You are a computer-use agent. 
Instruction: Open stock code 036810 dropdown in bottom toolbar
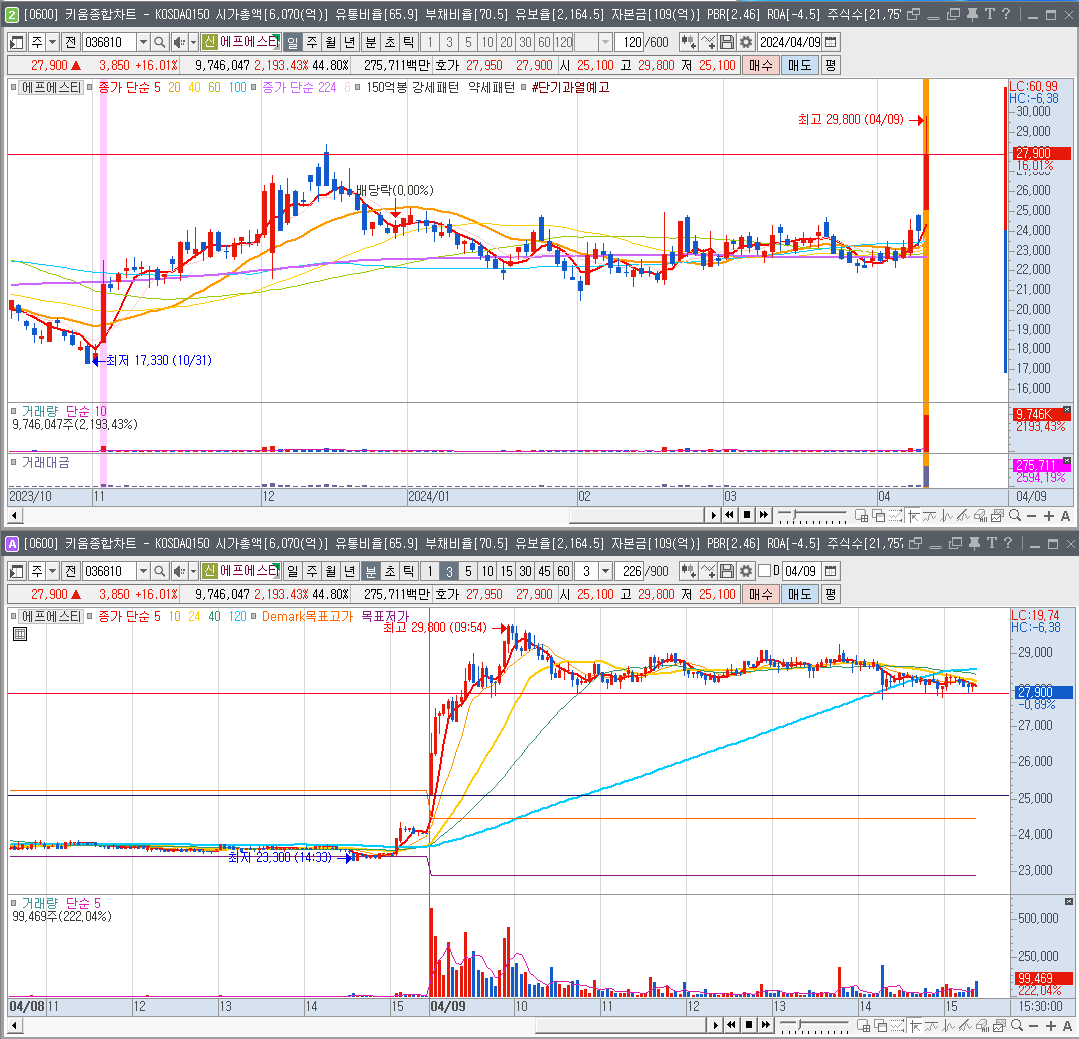click(143, 571)
